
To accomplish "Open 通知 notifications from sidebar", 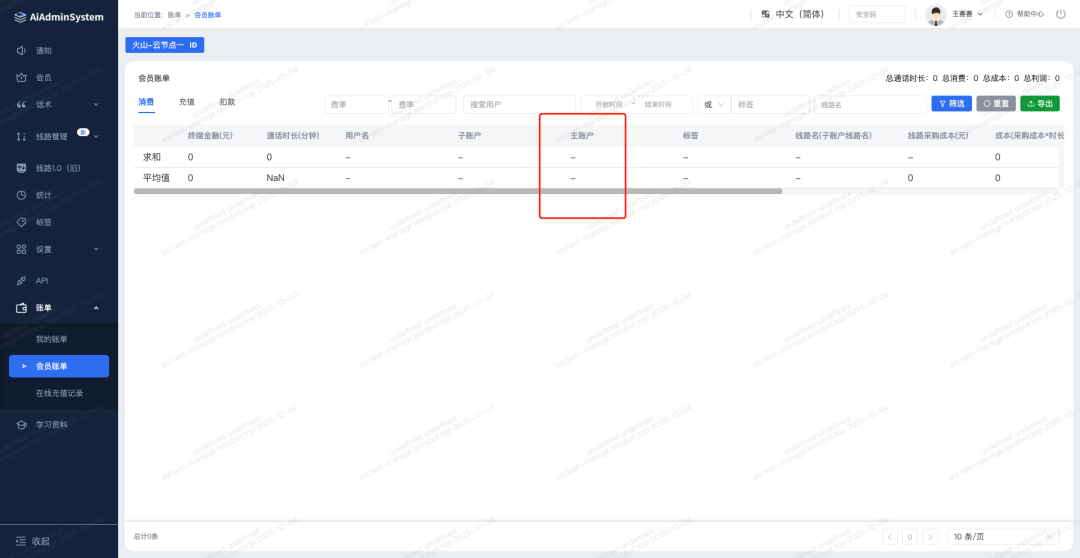I will (x=43, y=50).
